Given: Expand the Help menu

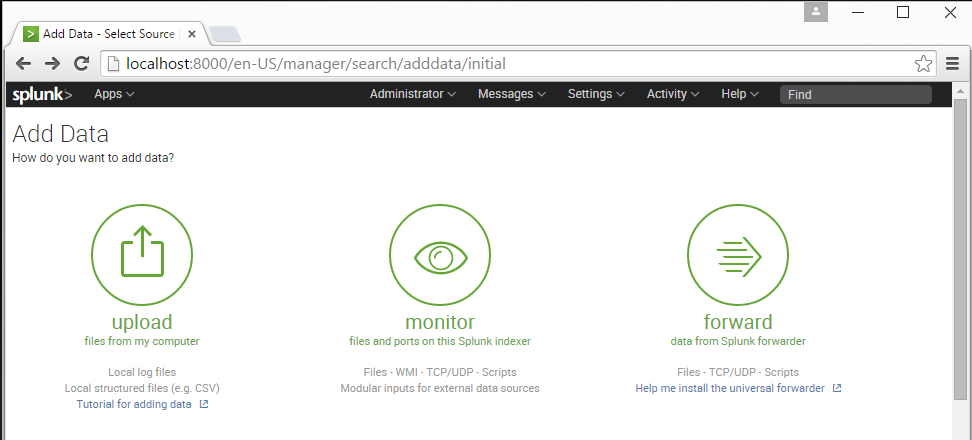Looking at the screenshot, I should coord(740,94).
